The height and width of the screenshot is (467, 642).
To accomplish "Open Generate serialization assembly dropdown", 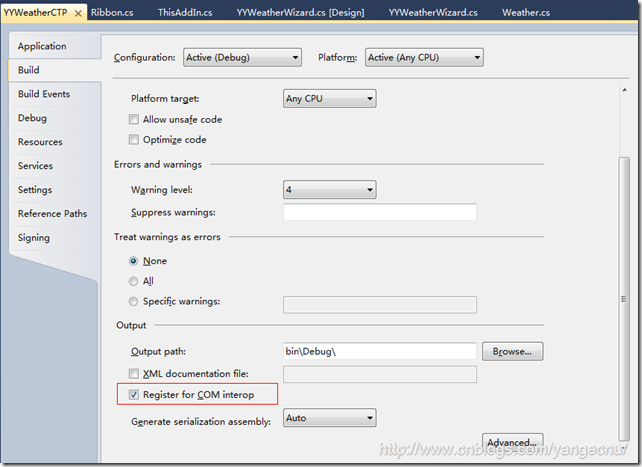I will click(330, 418).
